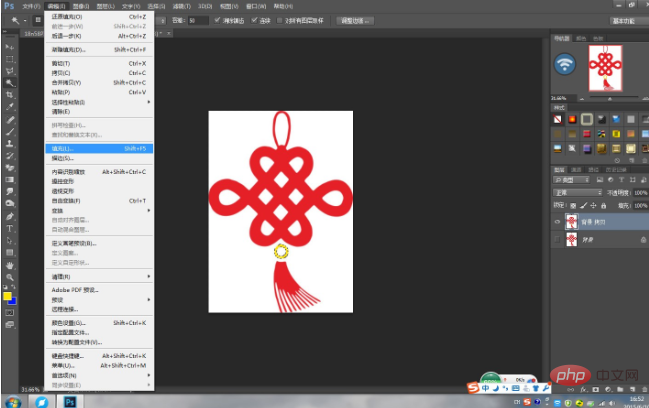Viewport: 649px width, 408px height.
Task: Open the layer blend mode dropdown
Action: tap(577, 193)
